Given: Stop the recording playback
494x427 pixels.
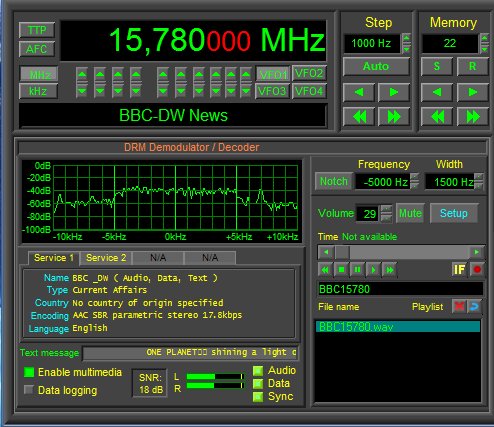Looking at the screenshot, I should 341,270.
